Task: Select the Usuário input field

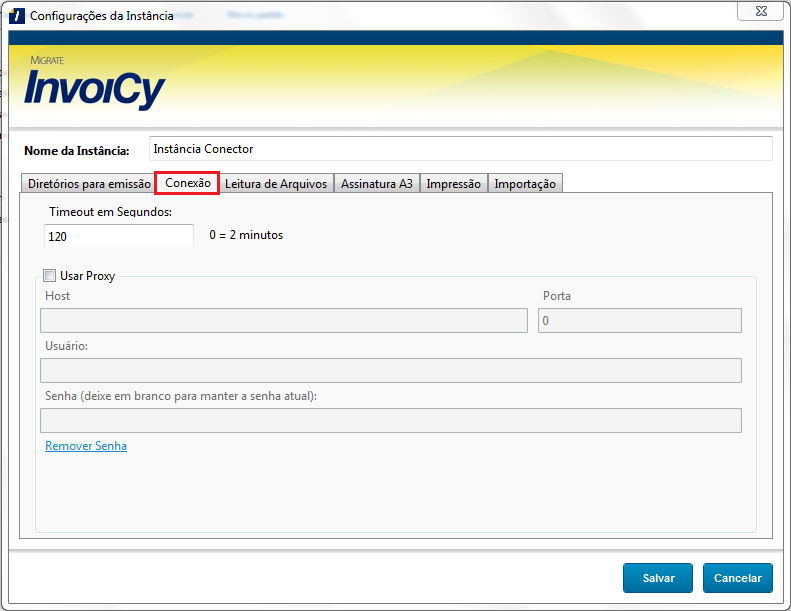Action: pyautogui.click(x=390, y=370)
